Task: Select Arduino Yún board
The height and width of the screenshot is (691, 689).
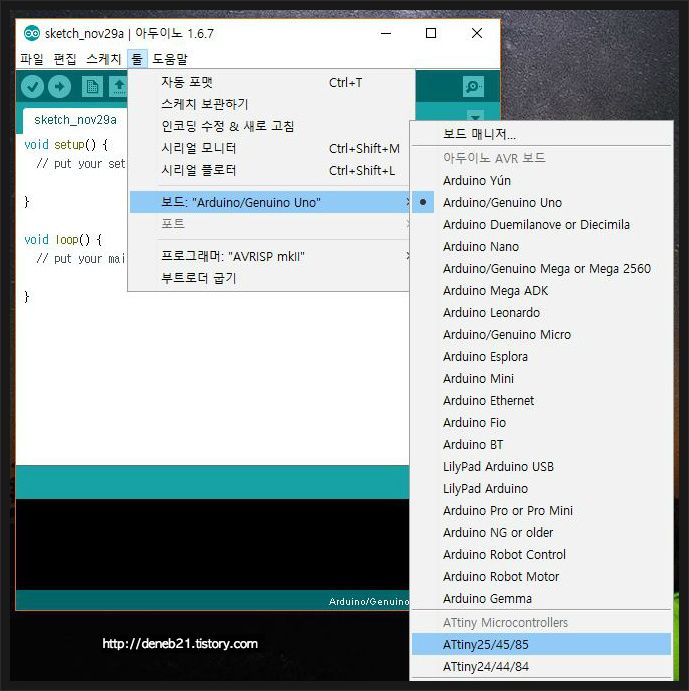Action: click(541, 180)
